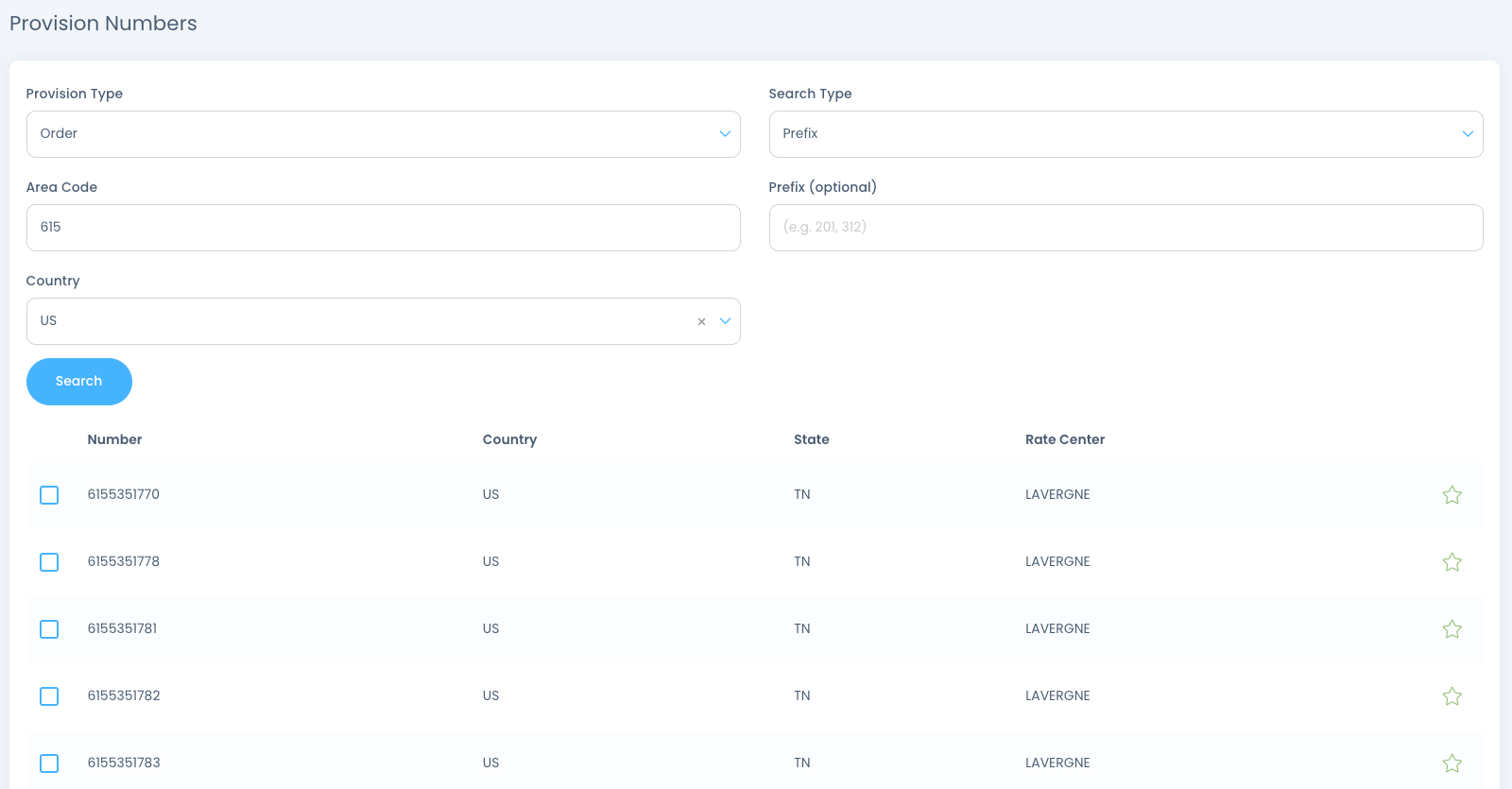Toggle the star on row 6155351783
The height and width of the screenshot is (789, 1512).
pos(1452,763)
